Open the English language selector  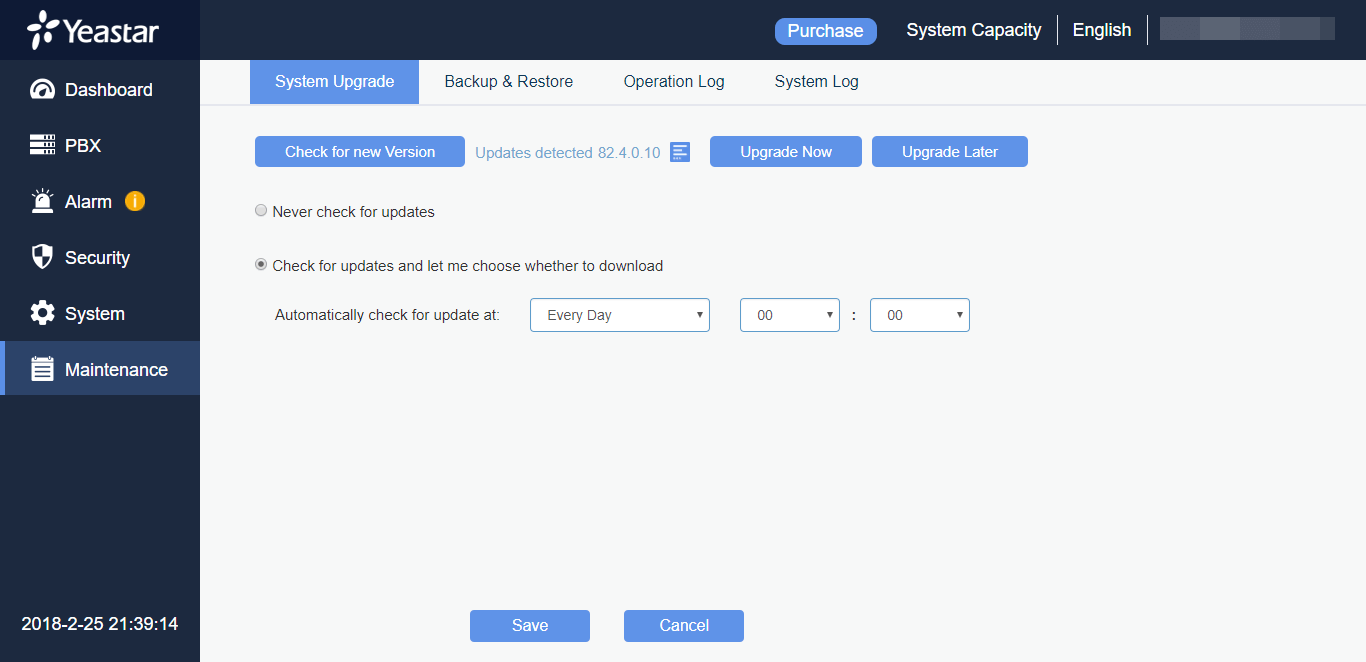coord(1101,30)
